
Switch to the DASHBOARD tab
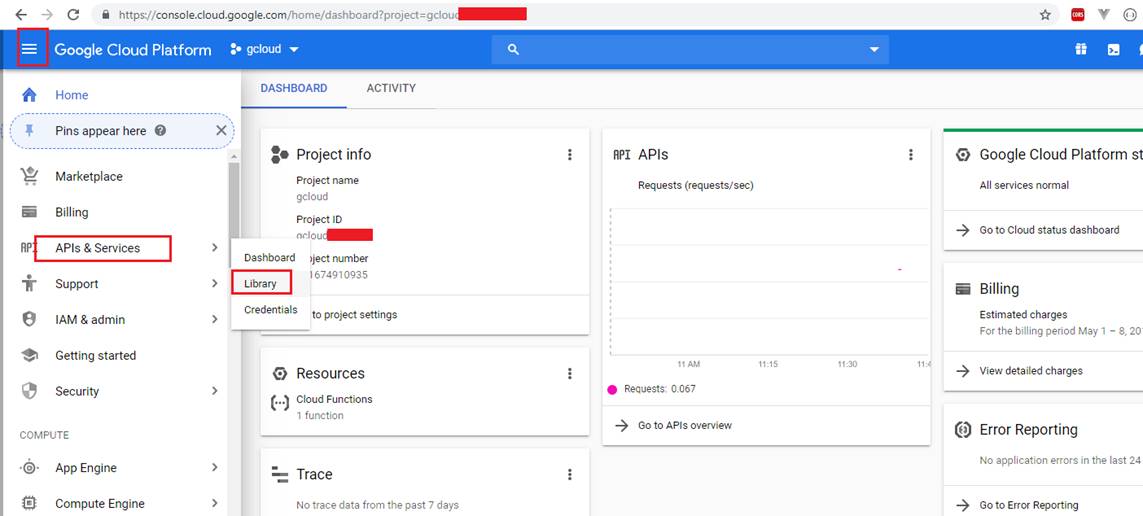[294, 88]
